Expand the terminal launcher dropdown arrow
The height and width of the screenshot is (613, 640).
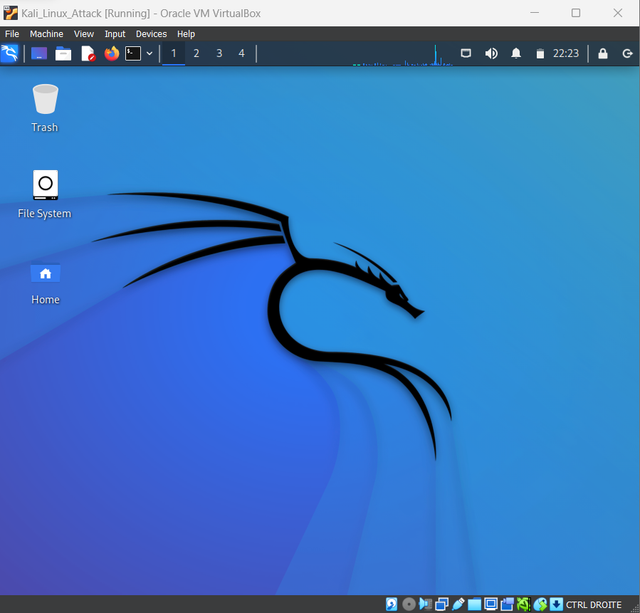tap(150, 53)
